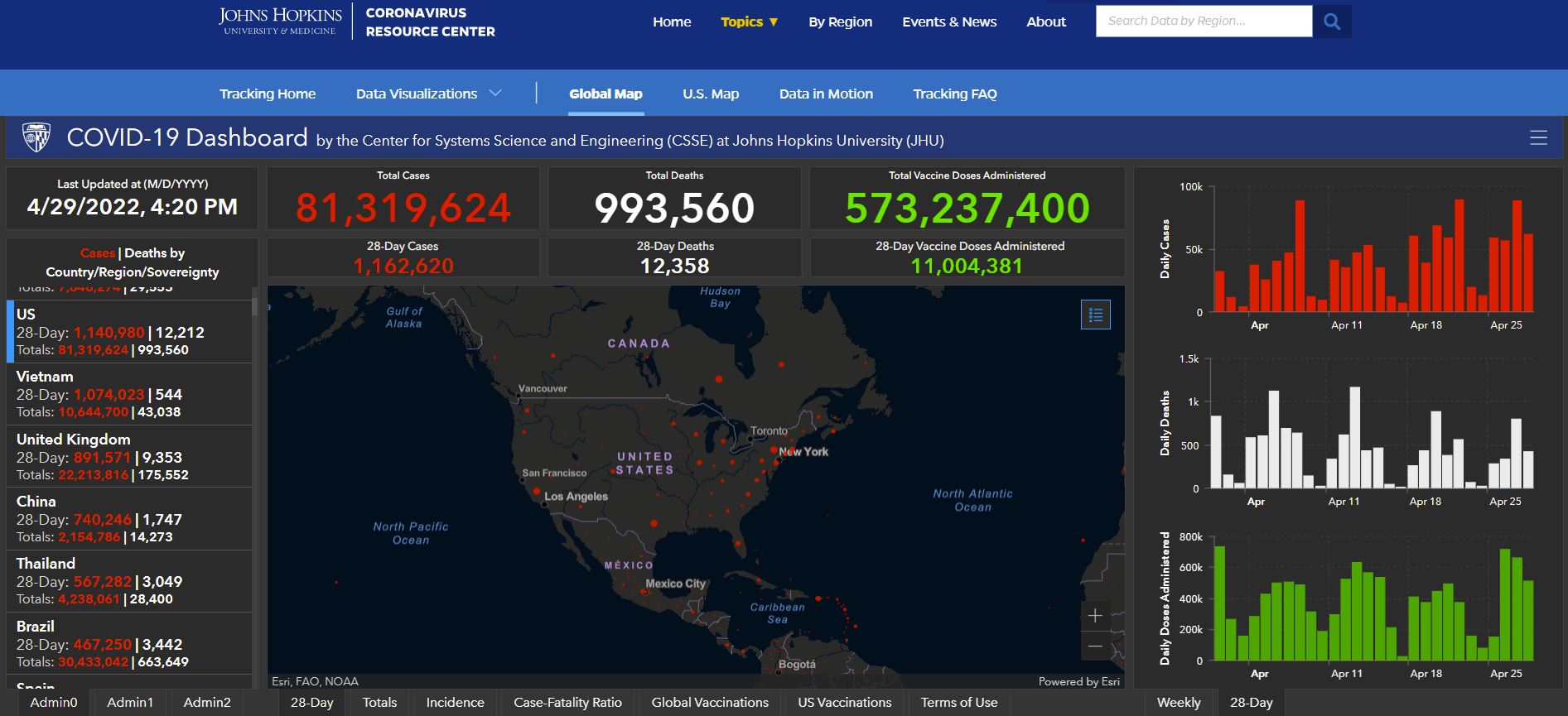Screen dimensions: 1568x716
Task: Open the US Vaccinations tab
Action: [x=845, y=702]
